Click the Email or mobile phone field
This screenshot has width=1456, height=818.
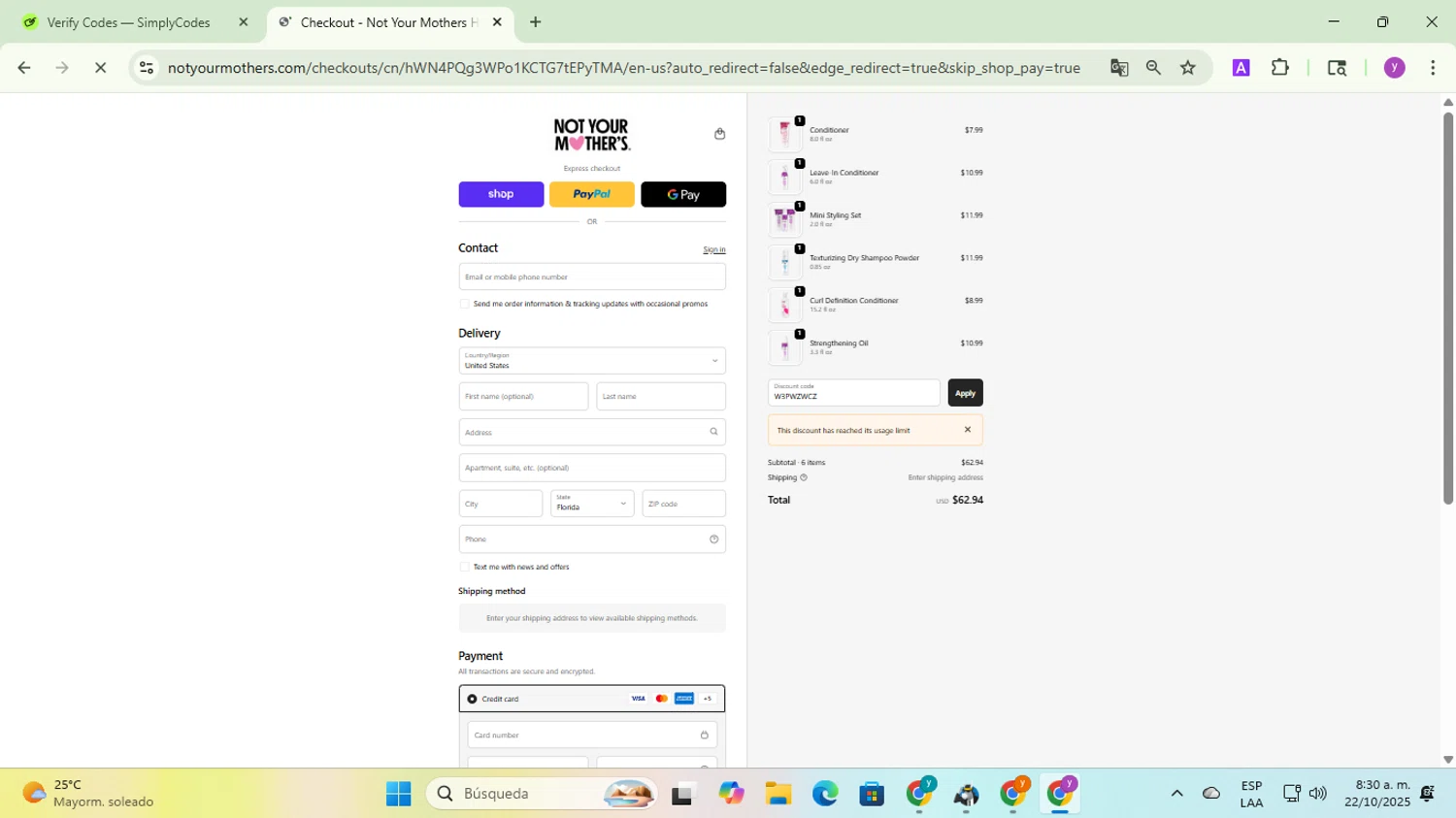pos(592,277)
